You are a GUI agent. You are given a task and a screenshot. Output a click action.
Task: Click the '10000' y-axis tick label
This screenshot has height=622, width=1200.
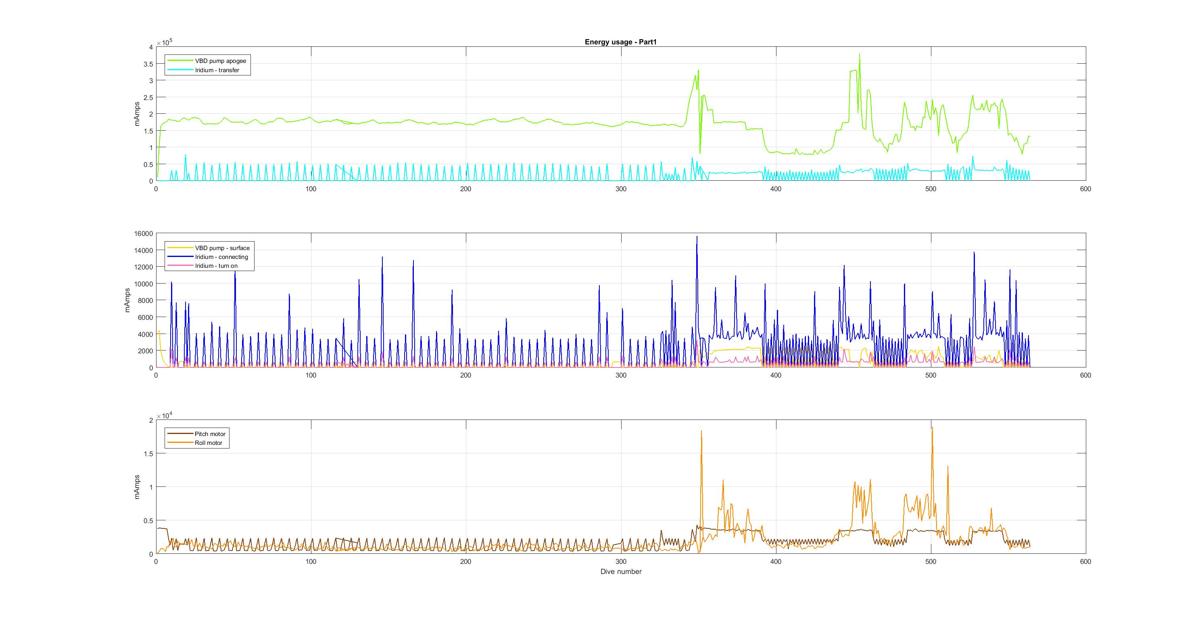point(142,284)
